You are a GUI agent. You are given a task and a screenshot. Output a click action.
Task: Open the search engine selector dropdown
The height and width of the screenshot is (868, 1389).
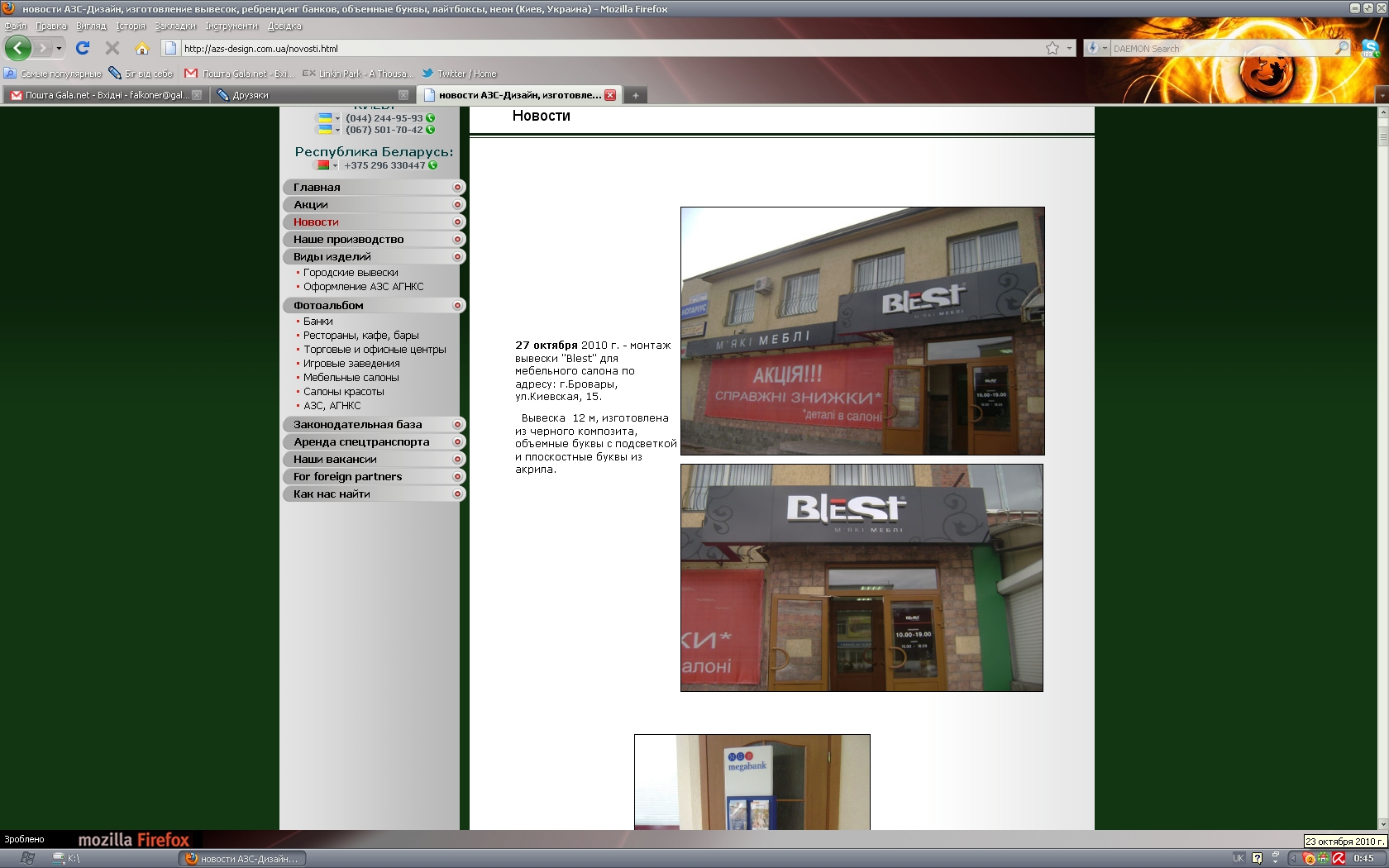[1105, 48]
